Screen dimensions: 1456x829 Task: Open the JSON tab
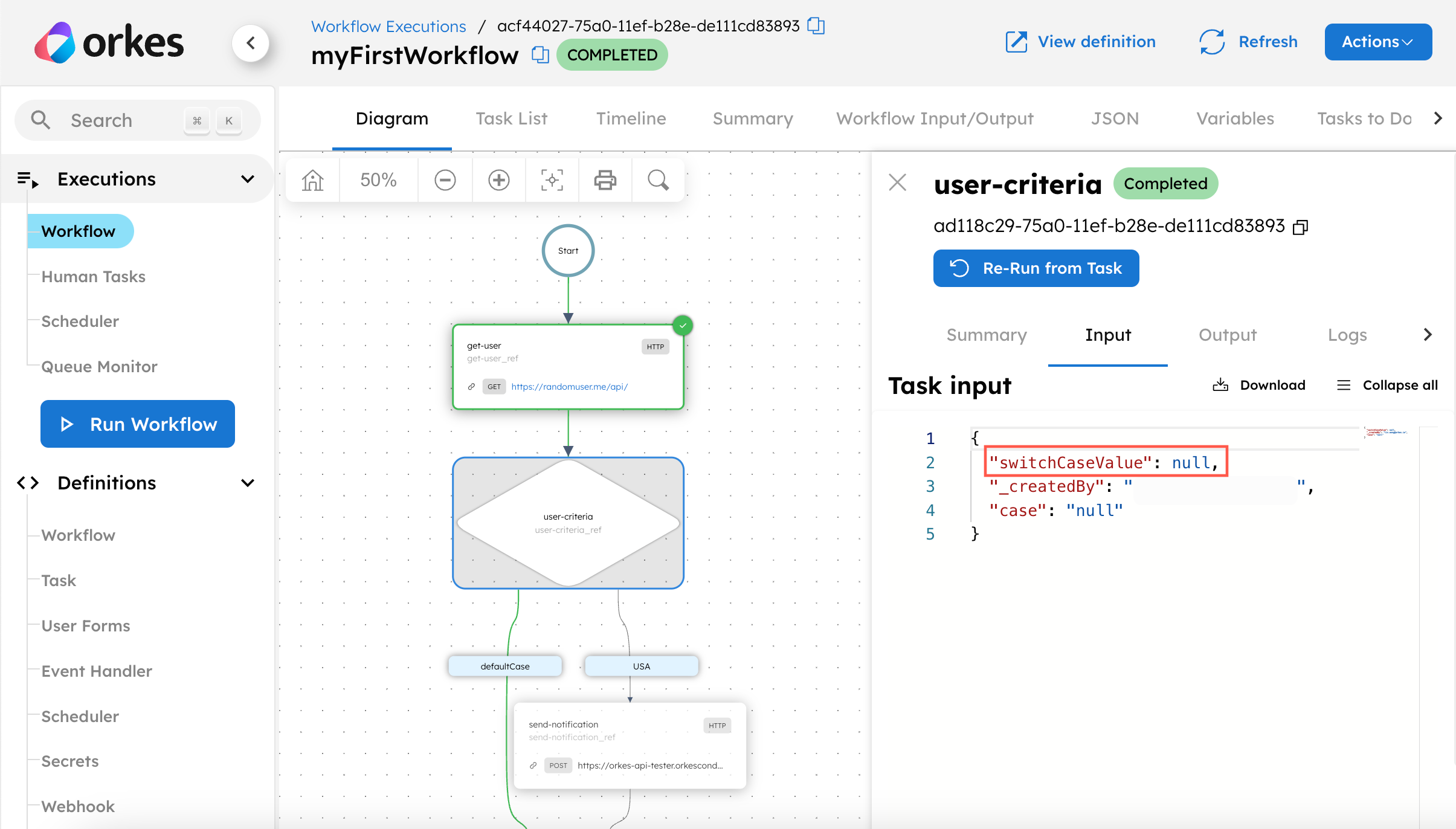[1115, 118]
